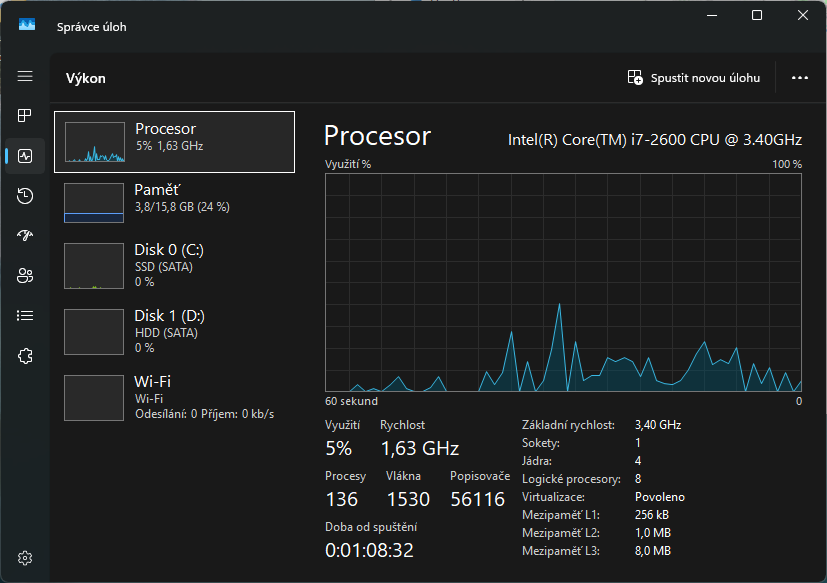Expand the hamburger navigation menu
The width and height of the screenshot is (827, 583).
tap(25, 77)
